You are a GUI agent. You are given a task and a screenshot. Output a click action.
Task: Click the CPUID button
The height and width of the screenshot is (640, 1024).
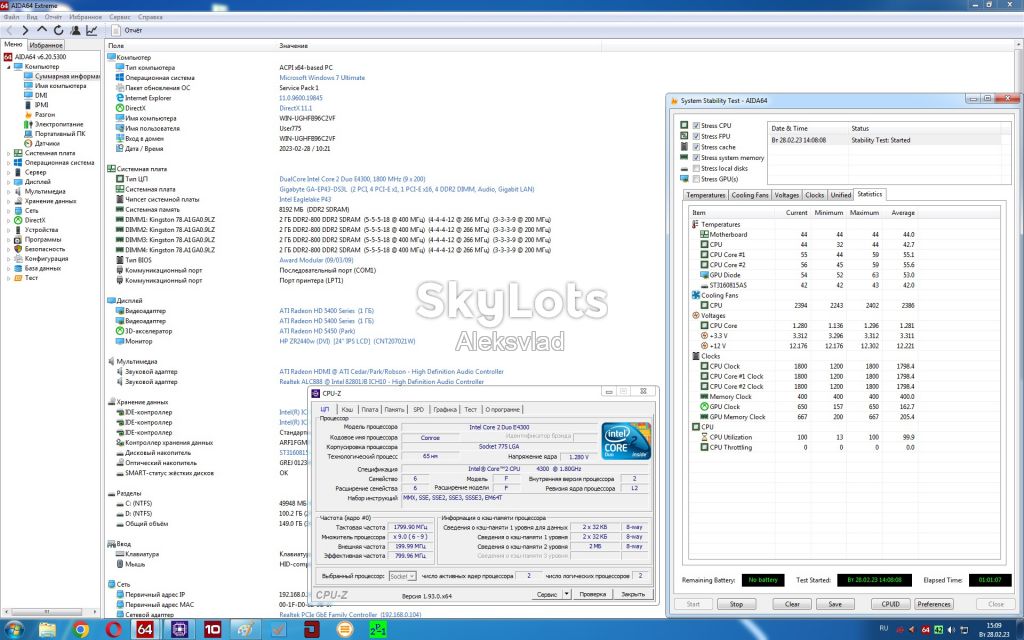(x=891, y=604)
